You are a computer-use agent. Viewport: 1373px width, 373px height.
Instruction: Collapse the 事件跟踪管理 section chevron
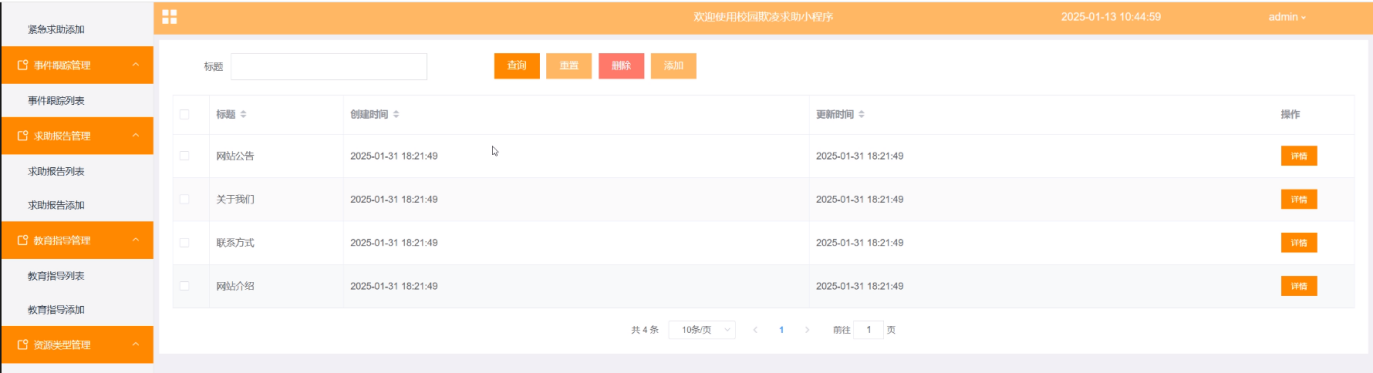(135, 65)
